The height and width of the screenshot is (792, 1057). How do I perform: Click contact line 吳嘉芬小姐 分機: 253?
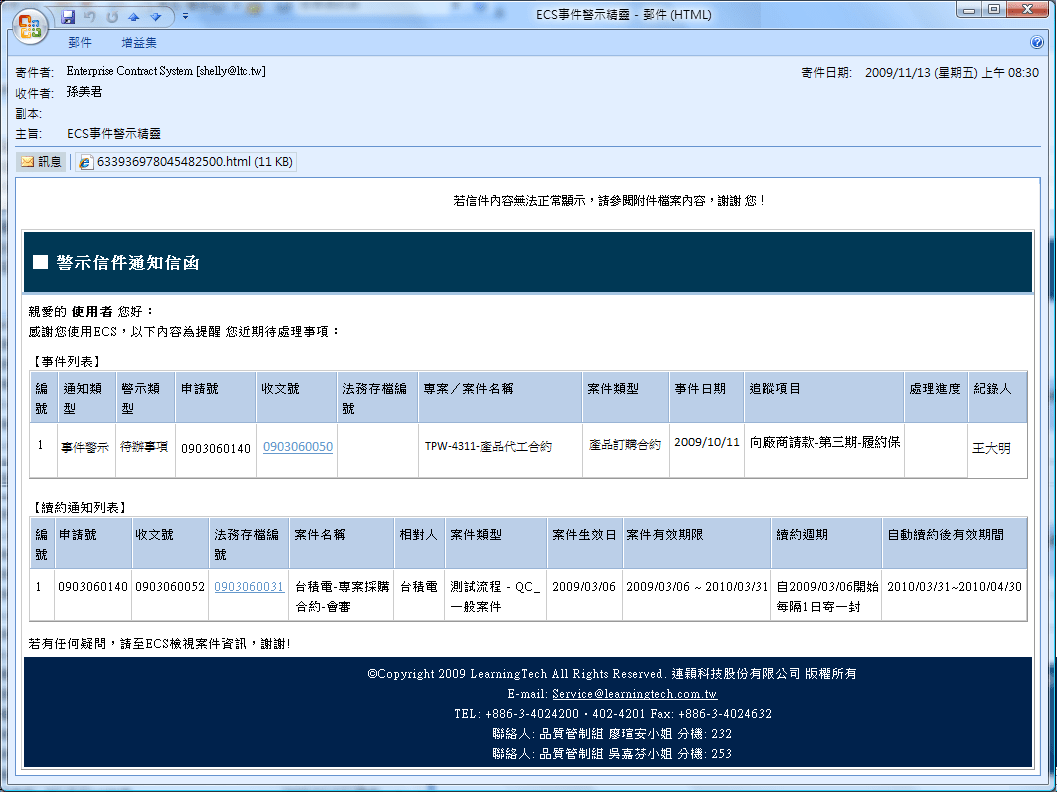(612, 754)
